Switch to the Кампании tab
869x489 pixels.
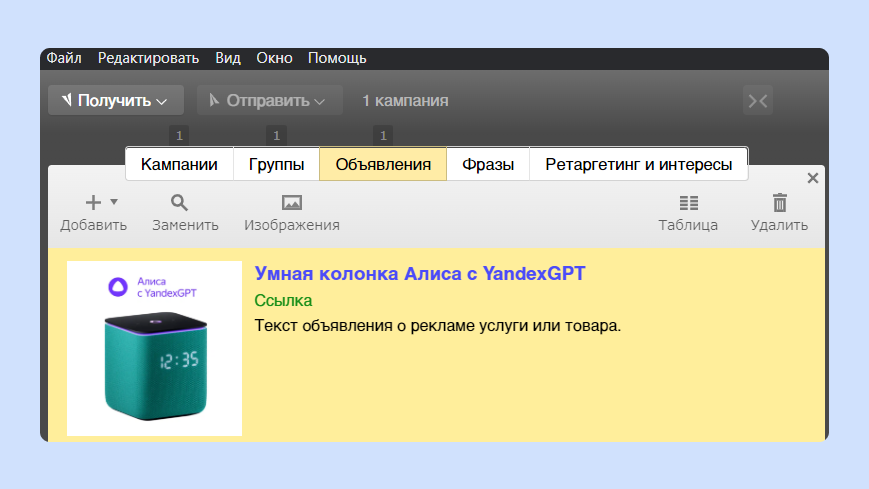pyautogui.click(x=179, y=164)
